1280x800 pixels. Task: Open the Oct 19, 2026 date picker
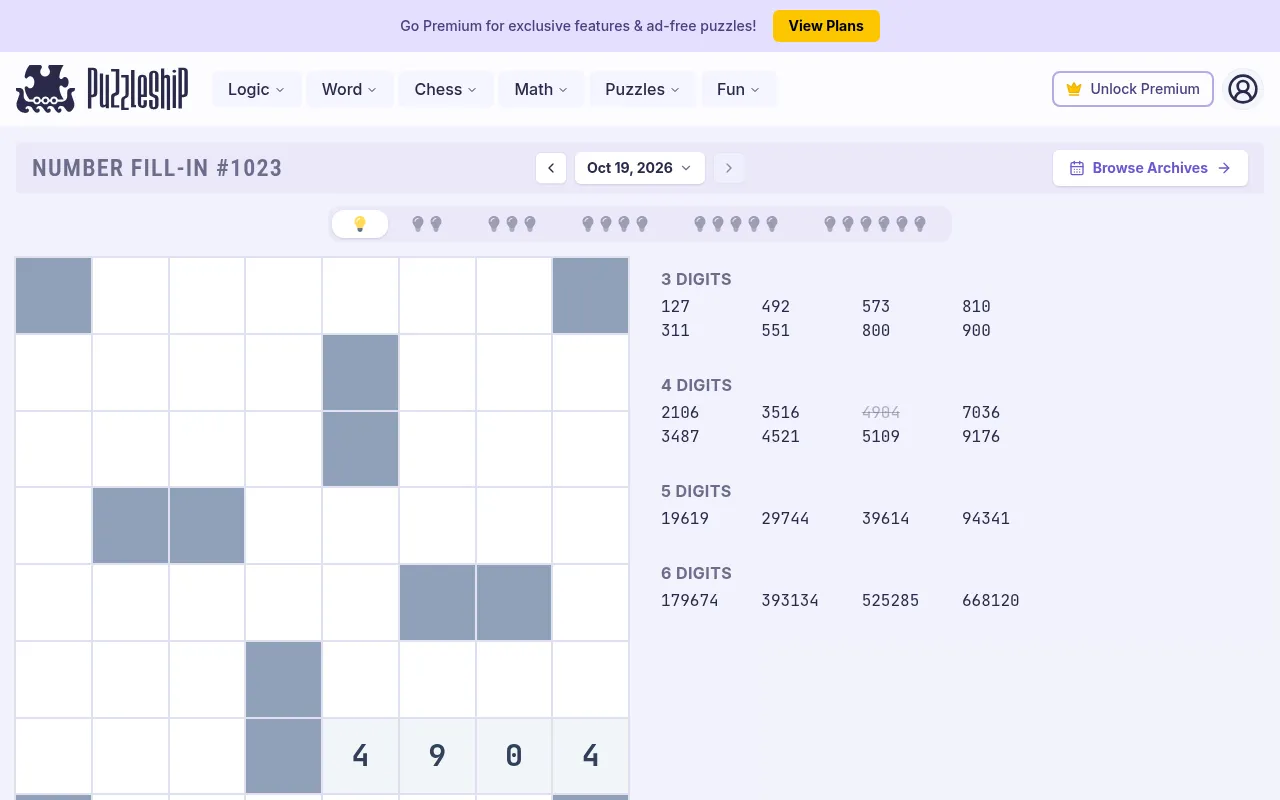tap(640, 168)
